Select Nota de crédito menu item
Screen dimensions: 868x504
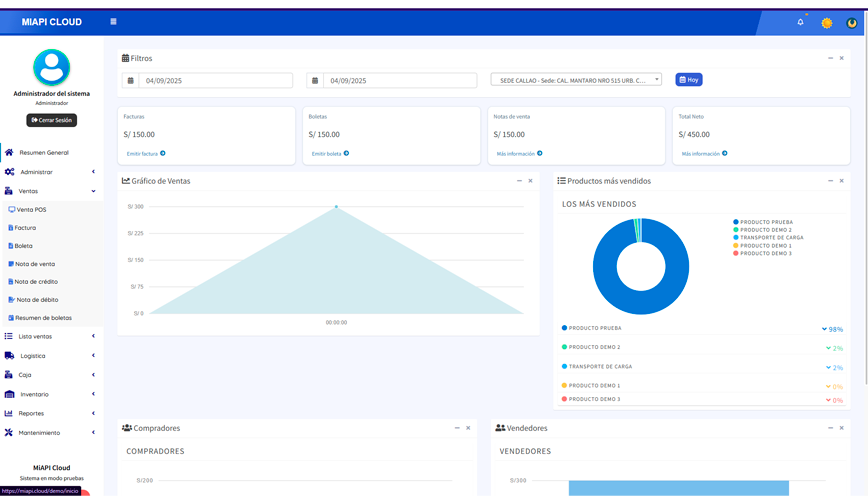[x=36, y=282]
